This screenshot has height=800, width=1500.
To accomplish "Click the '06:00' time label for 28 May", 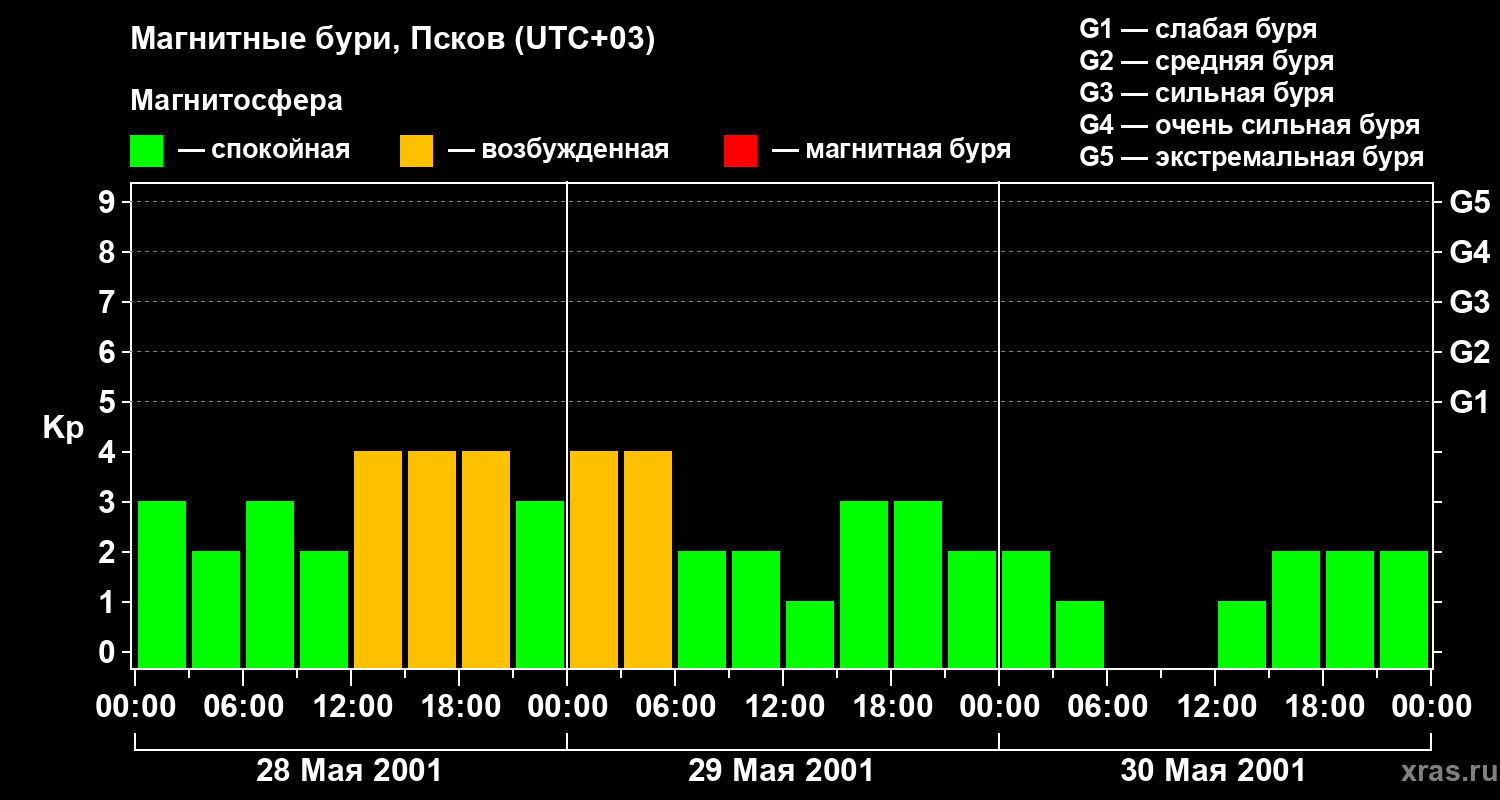I will coord(244,707).
